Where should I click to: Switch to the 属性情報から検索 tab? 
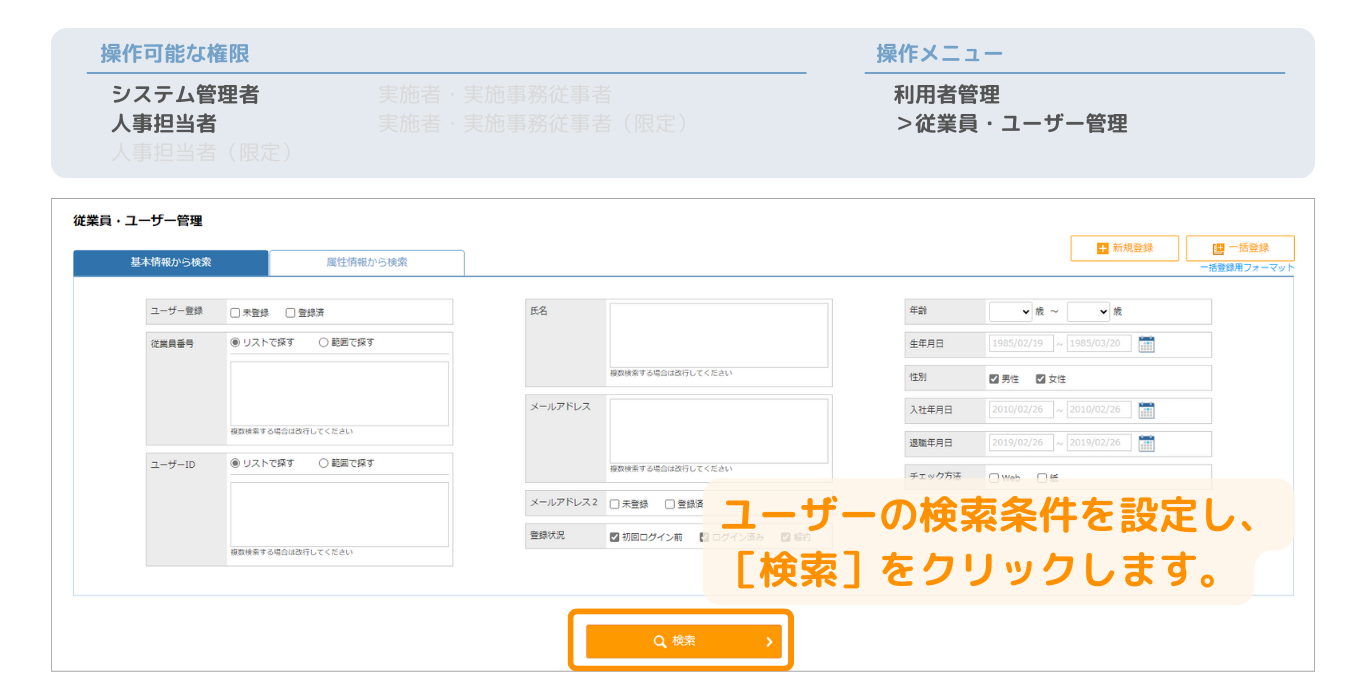point(367,262)
